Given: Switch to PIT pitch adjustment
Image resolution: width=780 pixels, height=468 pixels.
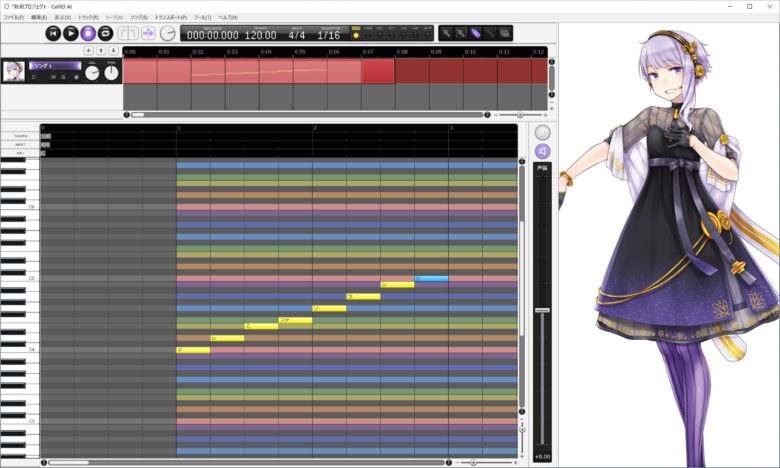Looking at the screenshot, I should pos(391,33).
